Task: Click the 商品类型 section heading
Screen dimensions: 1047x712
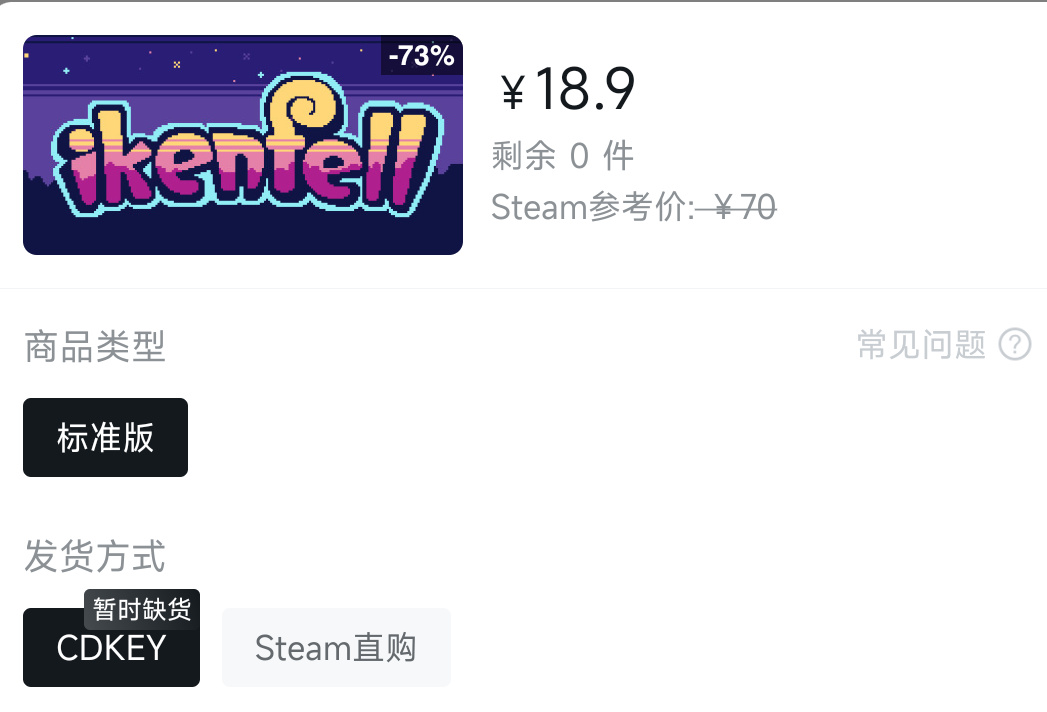Action: 95,347
